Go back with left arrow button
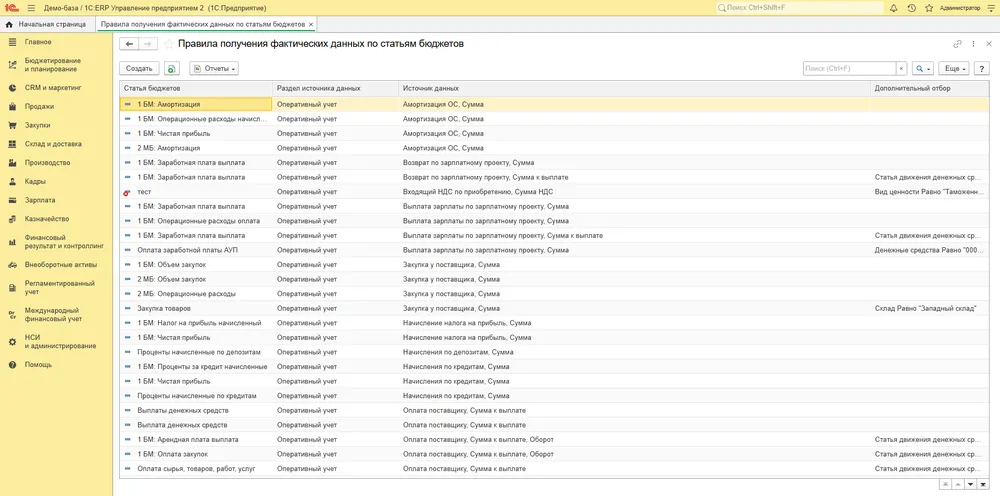The image size is (1000, 496). pyautogui.click(x=129, y=44)
